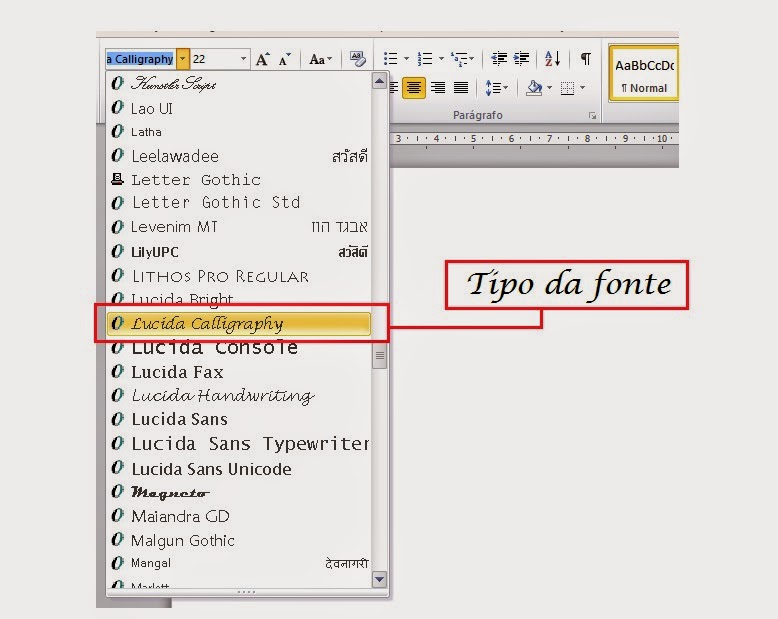
Task: Select Lucida Handwriting font
Action: 239,395
